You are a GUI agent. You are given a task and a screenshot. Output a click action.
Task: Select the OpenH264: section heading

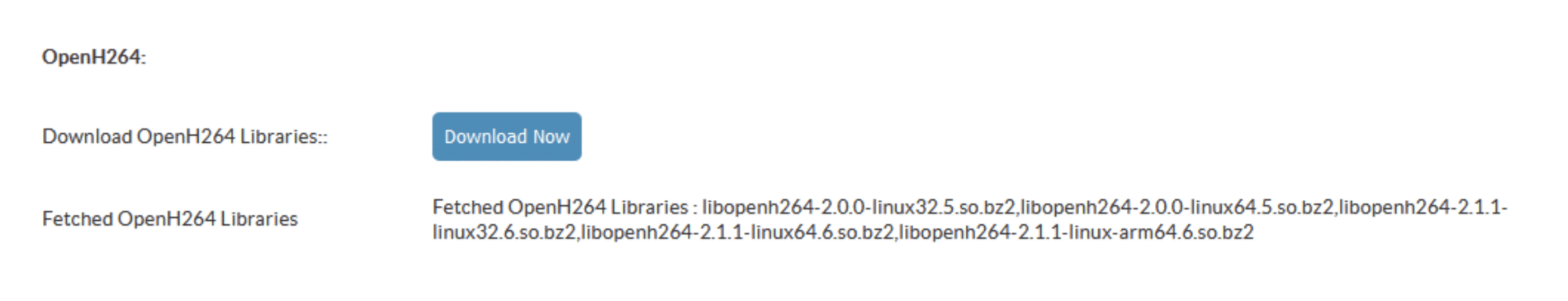pos(94,57)
